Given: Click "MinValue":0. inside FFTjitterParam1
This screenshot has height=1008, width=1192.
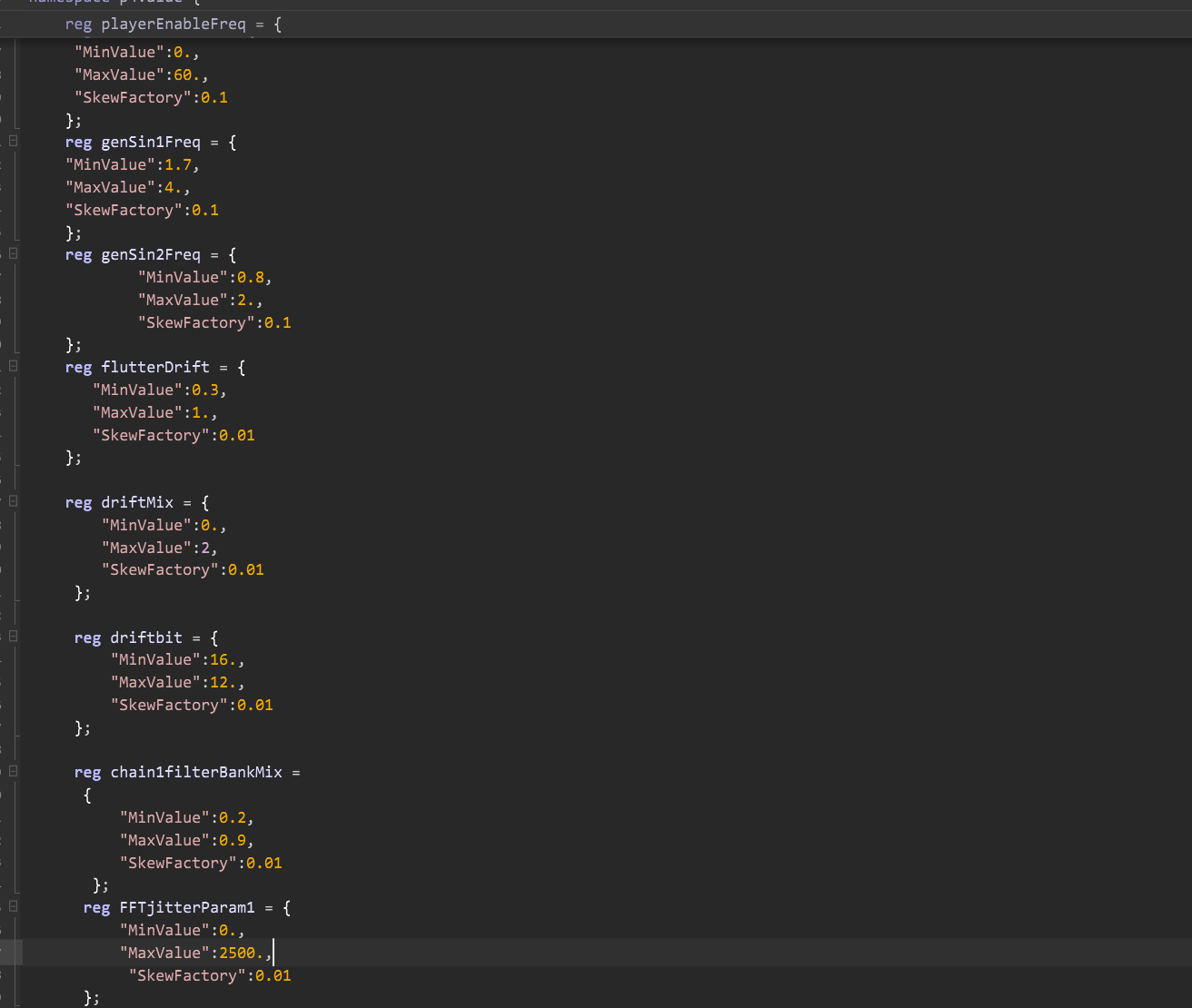Looking at the screenshot, I should point(183,930).
